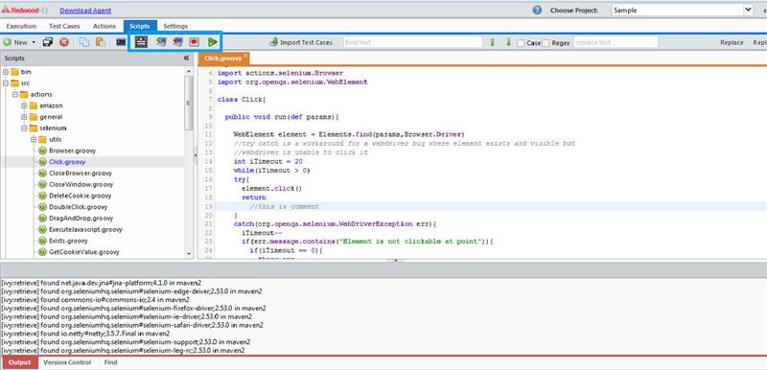Click the '//this is comment' line
Viewport: 767px width, 370px height.
click(x=284, y=207)
